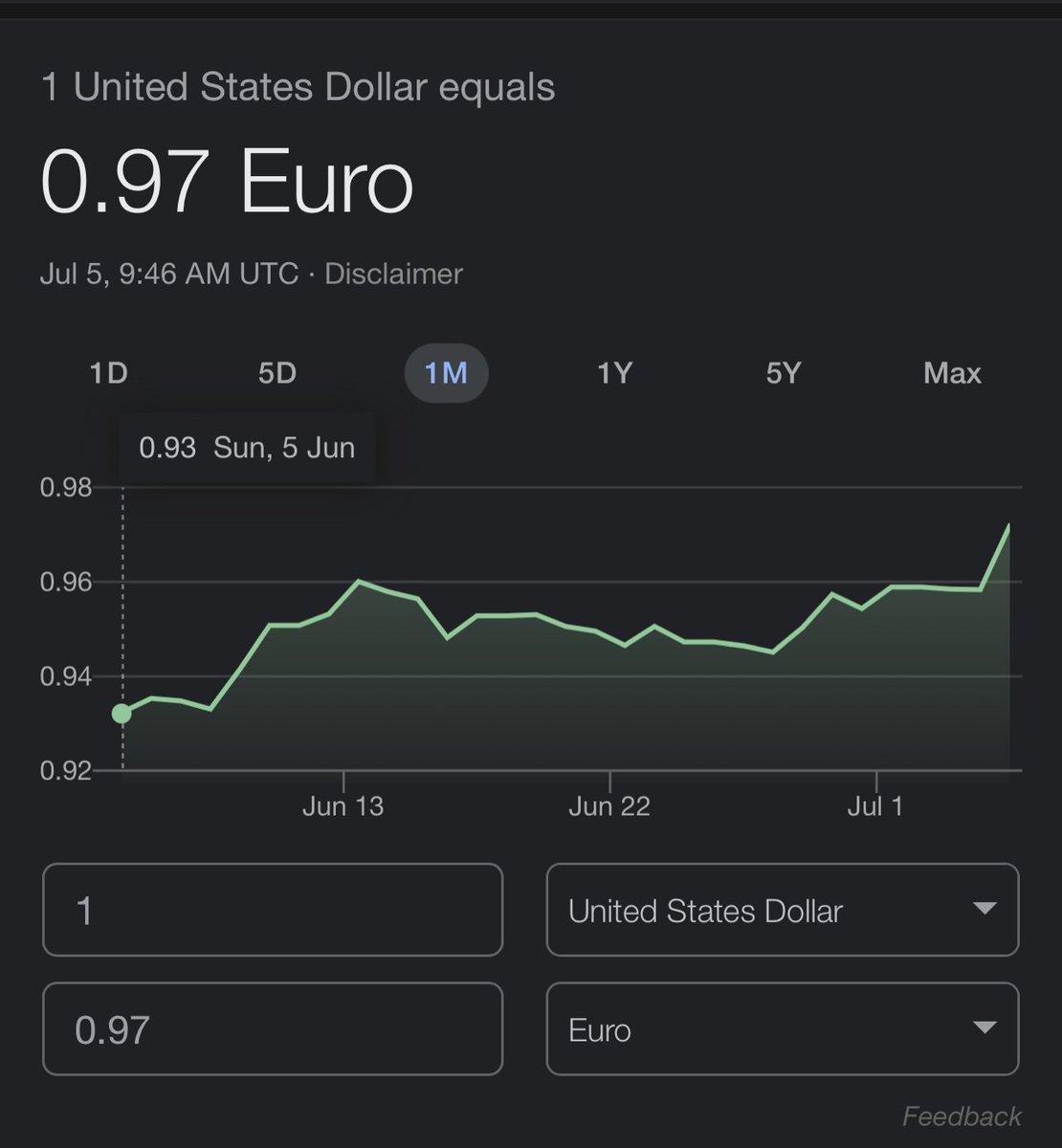1062x1148 pixels.
Task: Click the '0.93 Sun, 5 Jun' tooltip
Action: pos(247,448)
